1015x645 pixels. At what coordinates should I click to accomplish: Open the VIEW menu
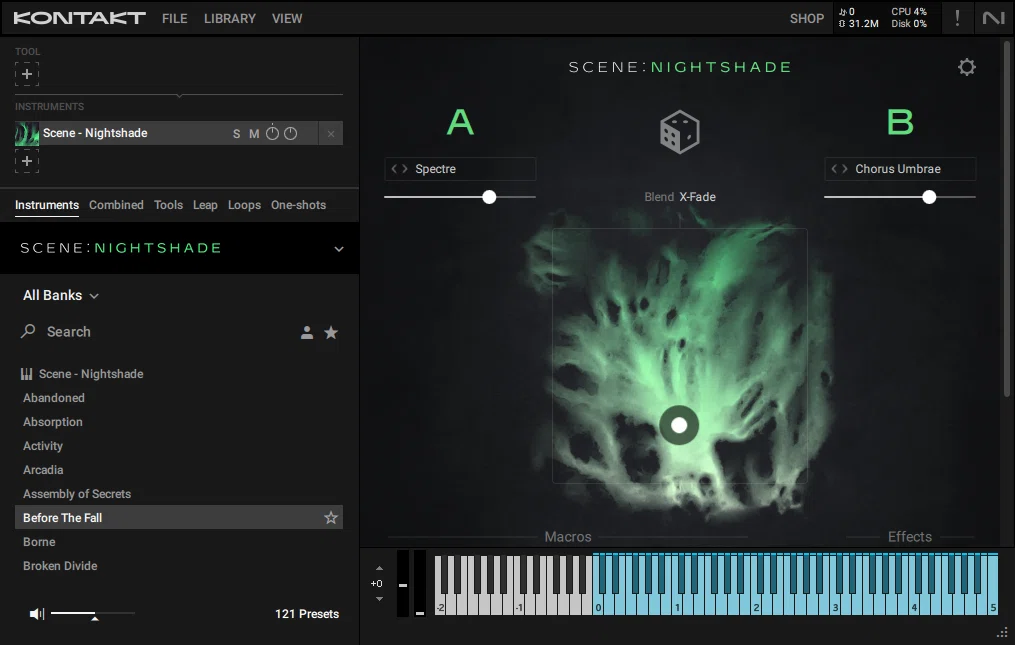(x=287, y=18)
